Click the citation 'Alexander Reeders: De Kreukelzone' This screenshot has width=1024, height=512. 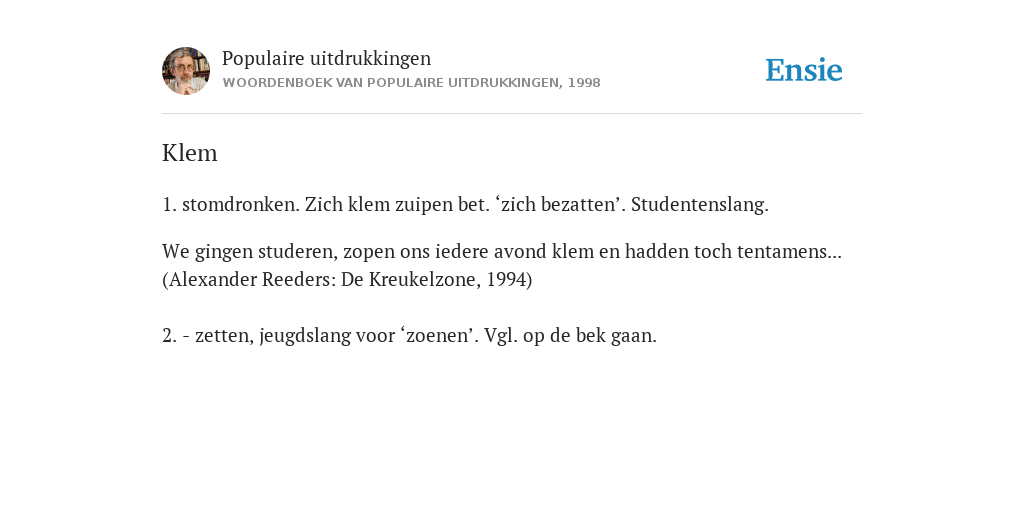click(x=347, y=280)
